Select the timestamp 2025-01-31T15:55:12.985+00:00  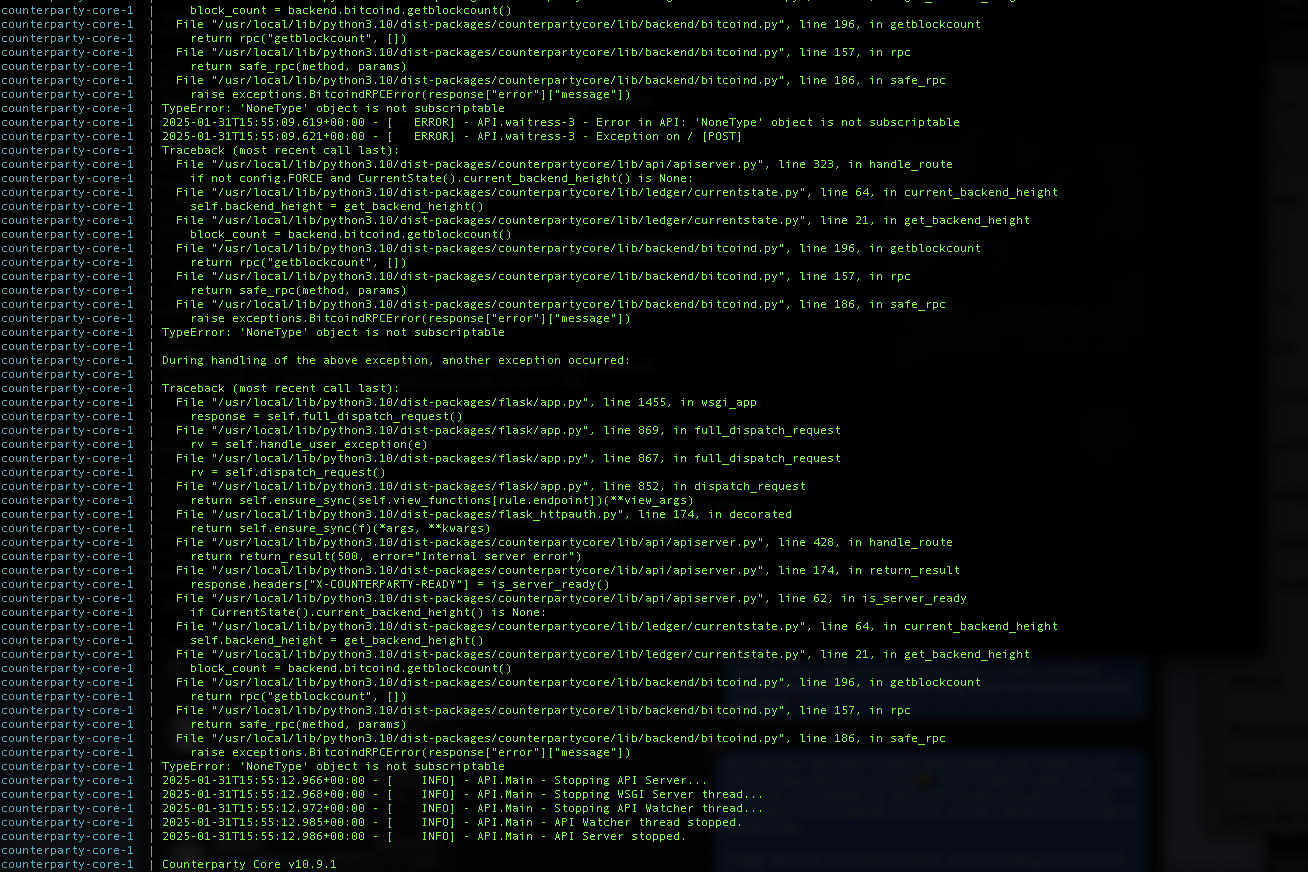click(x=264, y=822)
